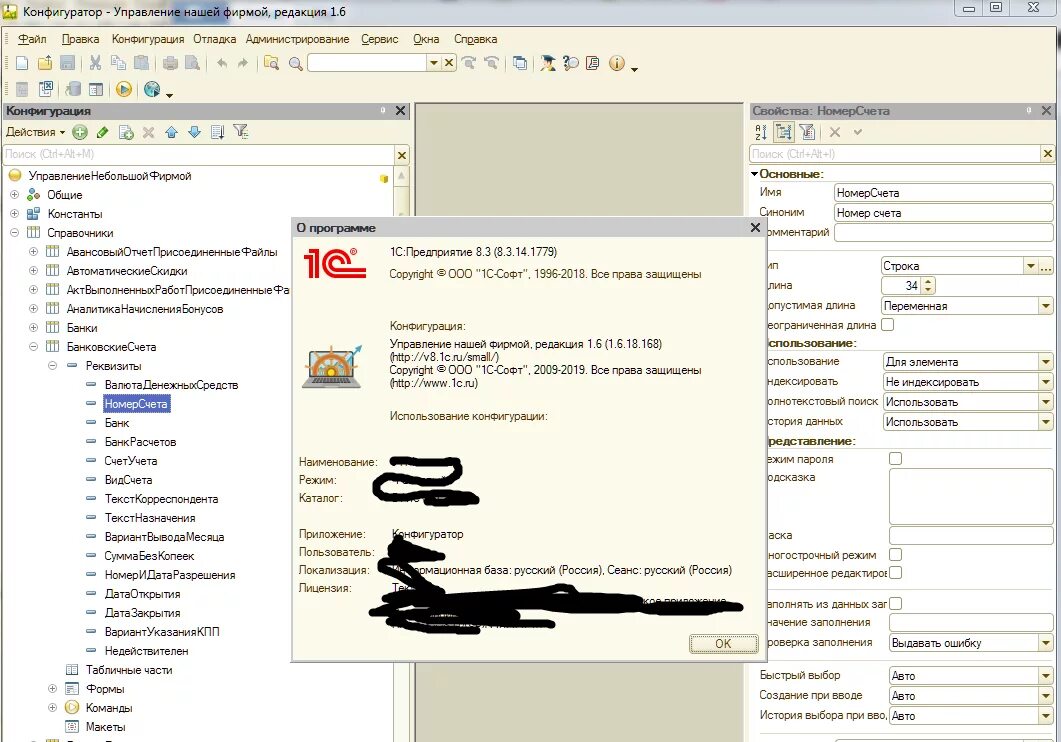1061x742 pixels.
Task: Open the Syntax Assistant graduate-cap icon
Action: click(547, 64)
